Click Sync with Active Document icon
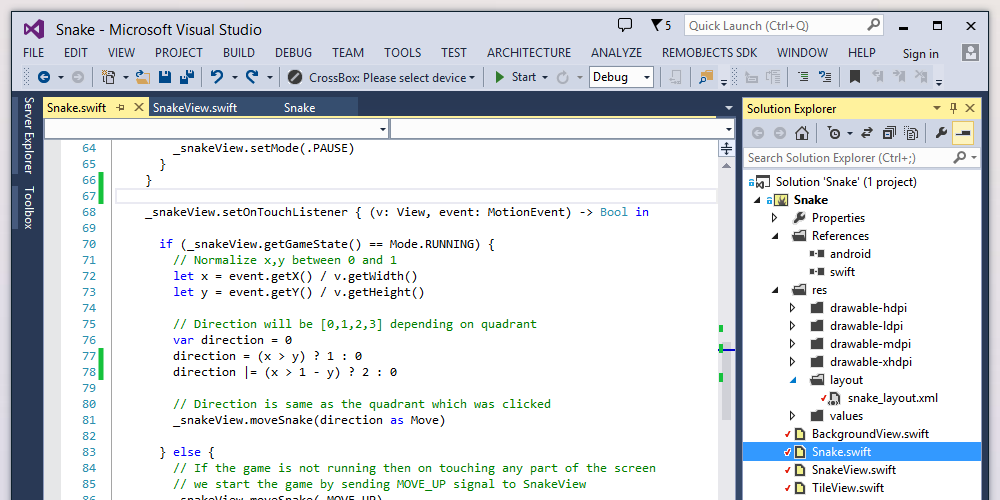The image size is (1000, 500). (x=866, y=133)
